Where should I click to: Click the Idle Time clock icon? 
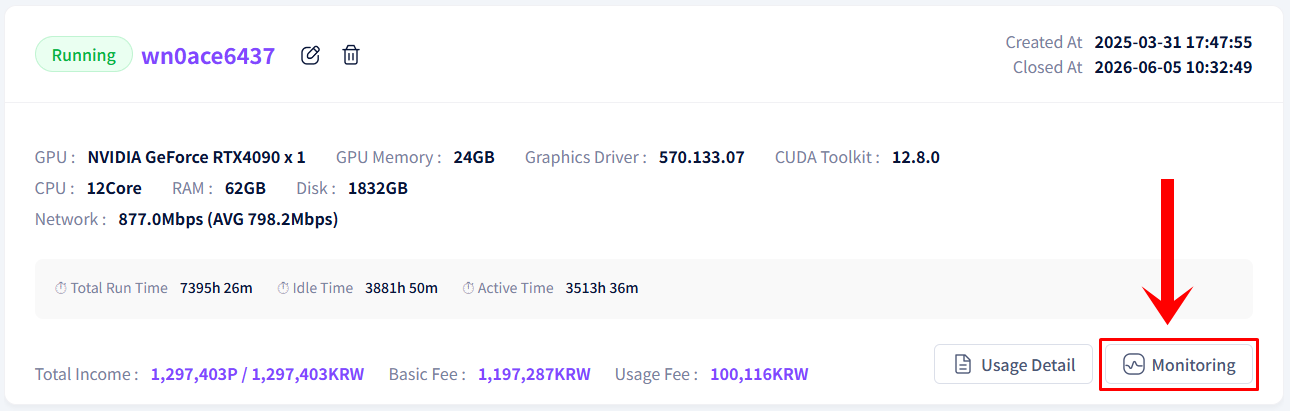[283, 288]
